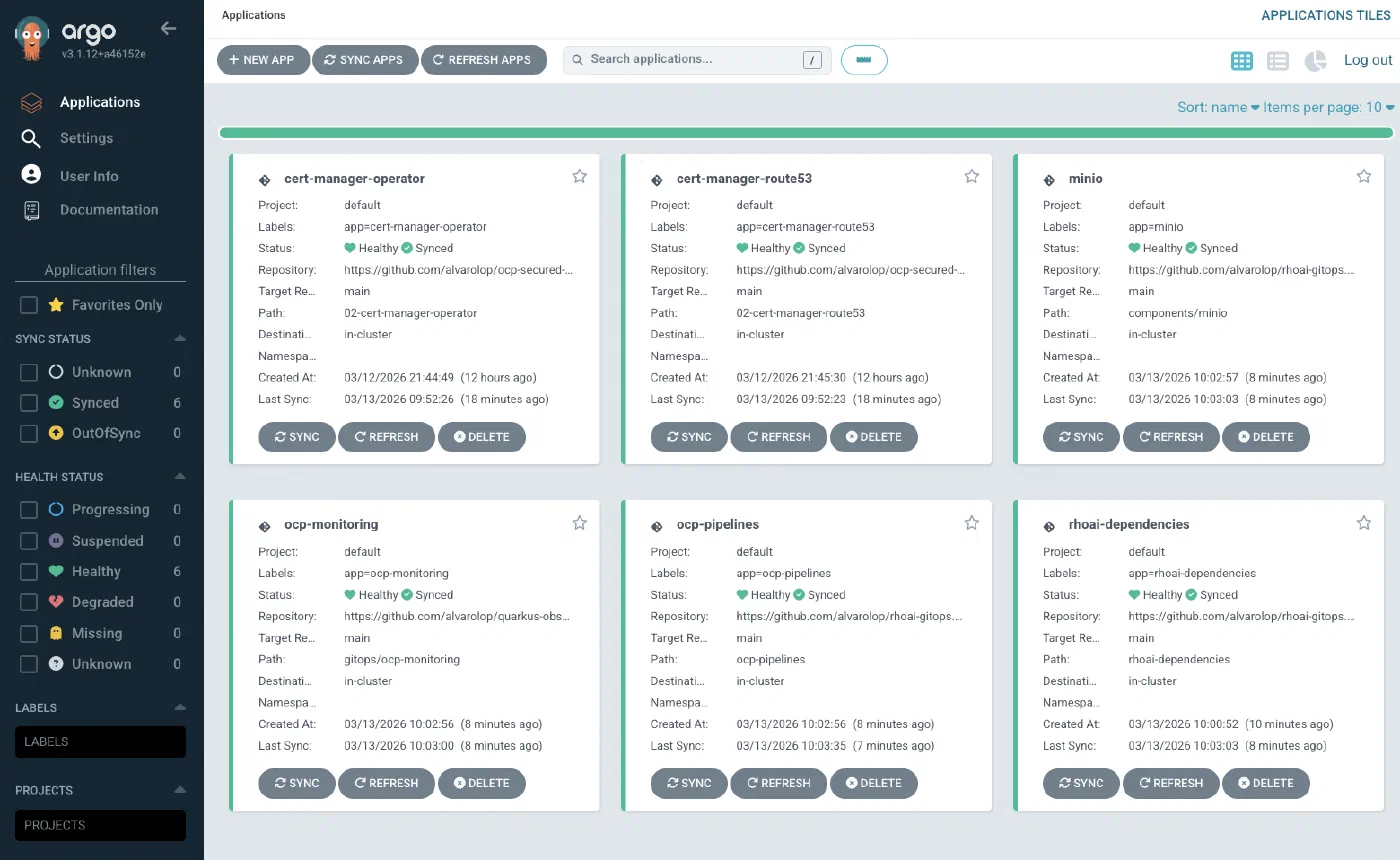This screenshot has width=1400, height=860.
Task: Check the Degraded health status filter
Action: pyautogui.click(x=29, y=602)
